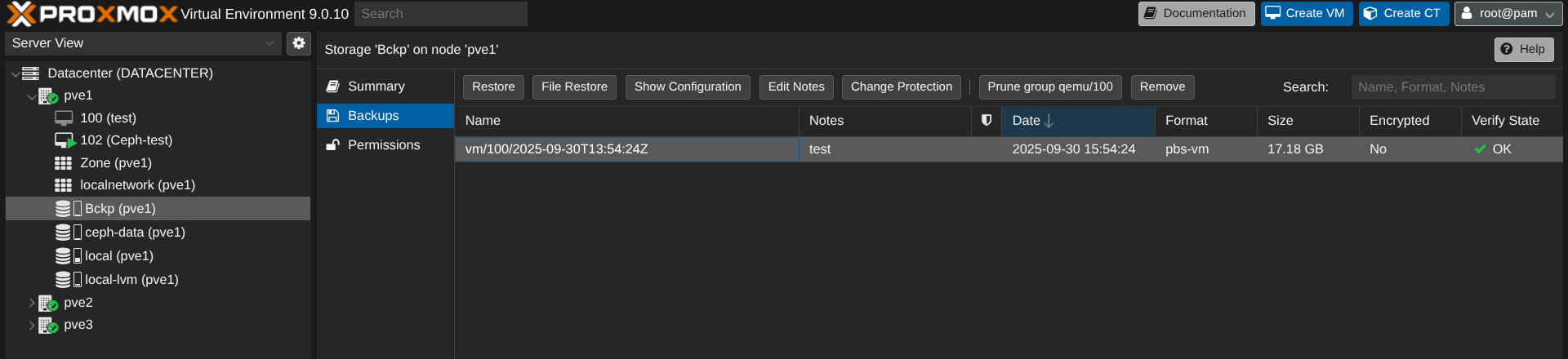Open the Server View settings gear
Image resolution: width=1568 pixels, height=359 pixels.
[x=299, y=43]
